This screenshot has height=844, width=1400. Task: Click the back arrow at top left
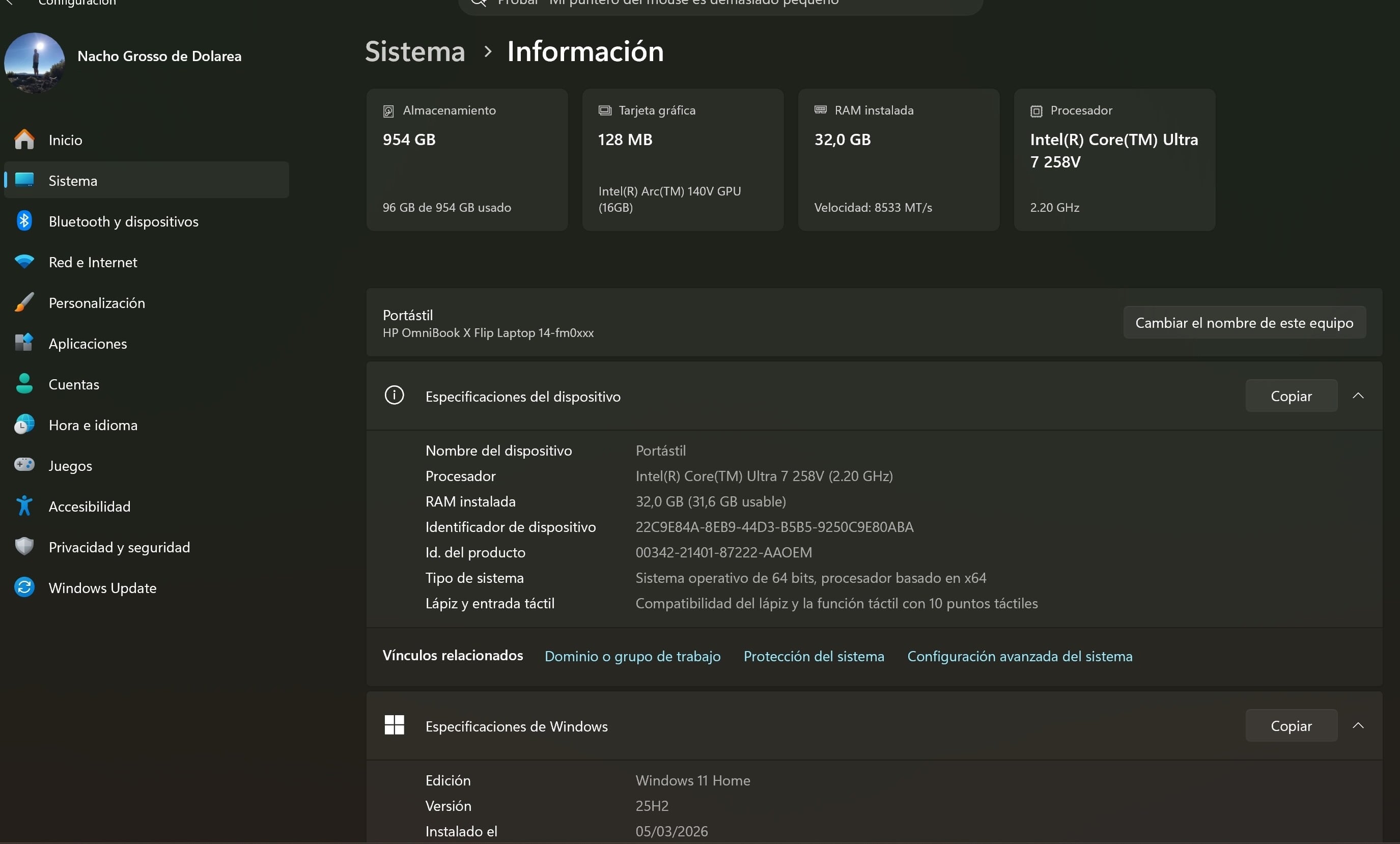(9, 2)
